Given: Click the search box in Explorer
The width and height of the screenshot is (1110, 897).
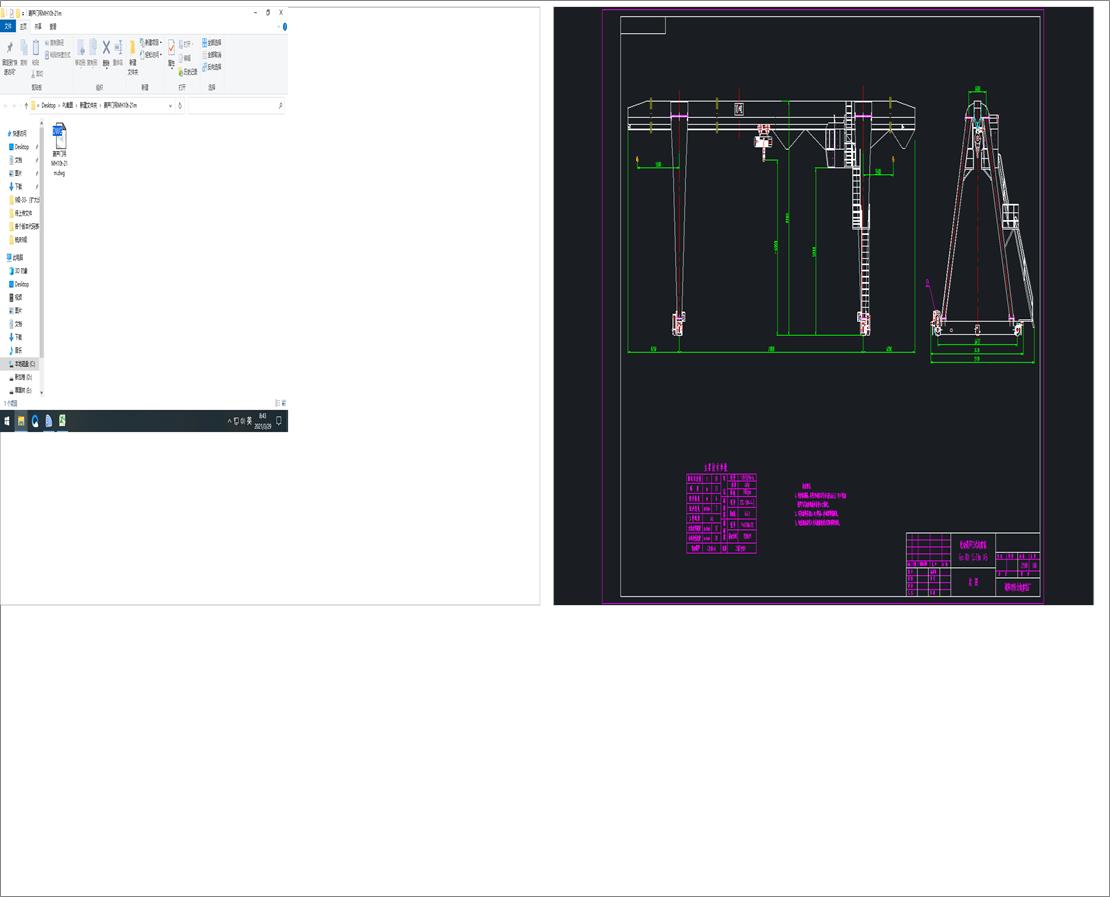Looking at the screenshot, I should pyautogui.click(x=235, y=105).
